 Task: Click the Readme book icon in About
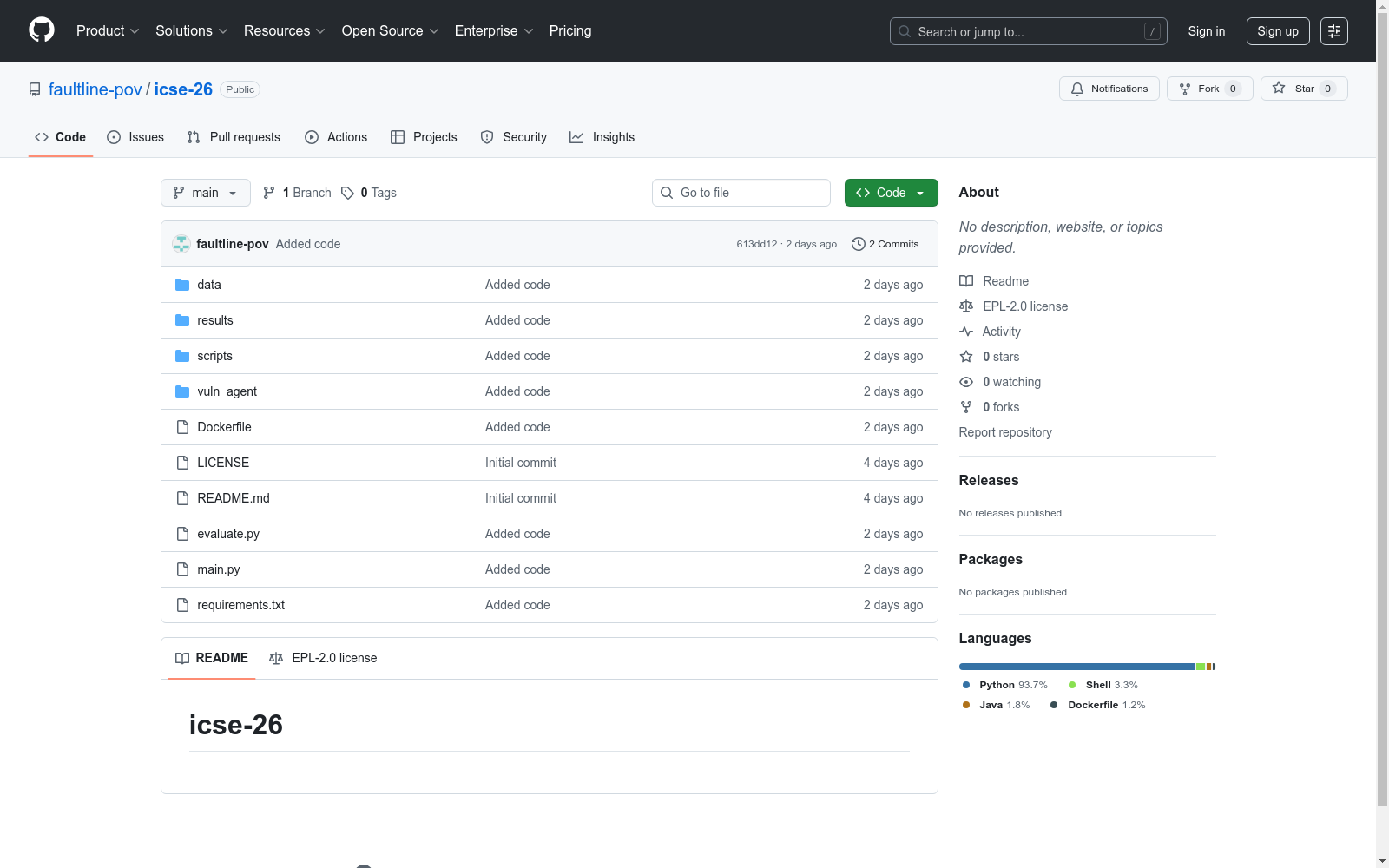[966, 281]
